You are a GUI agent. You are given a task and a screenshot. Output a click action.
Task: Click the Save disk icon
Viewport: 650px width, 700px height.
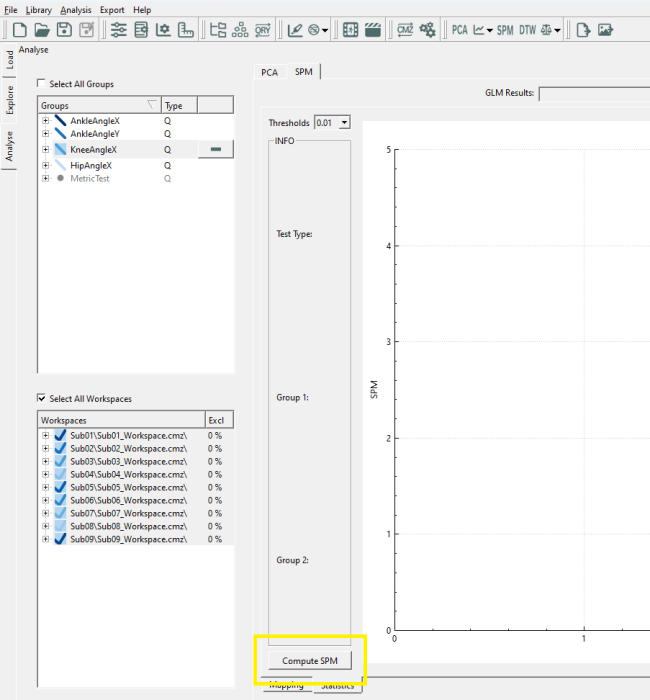64,30
